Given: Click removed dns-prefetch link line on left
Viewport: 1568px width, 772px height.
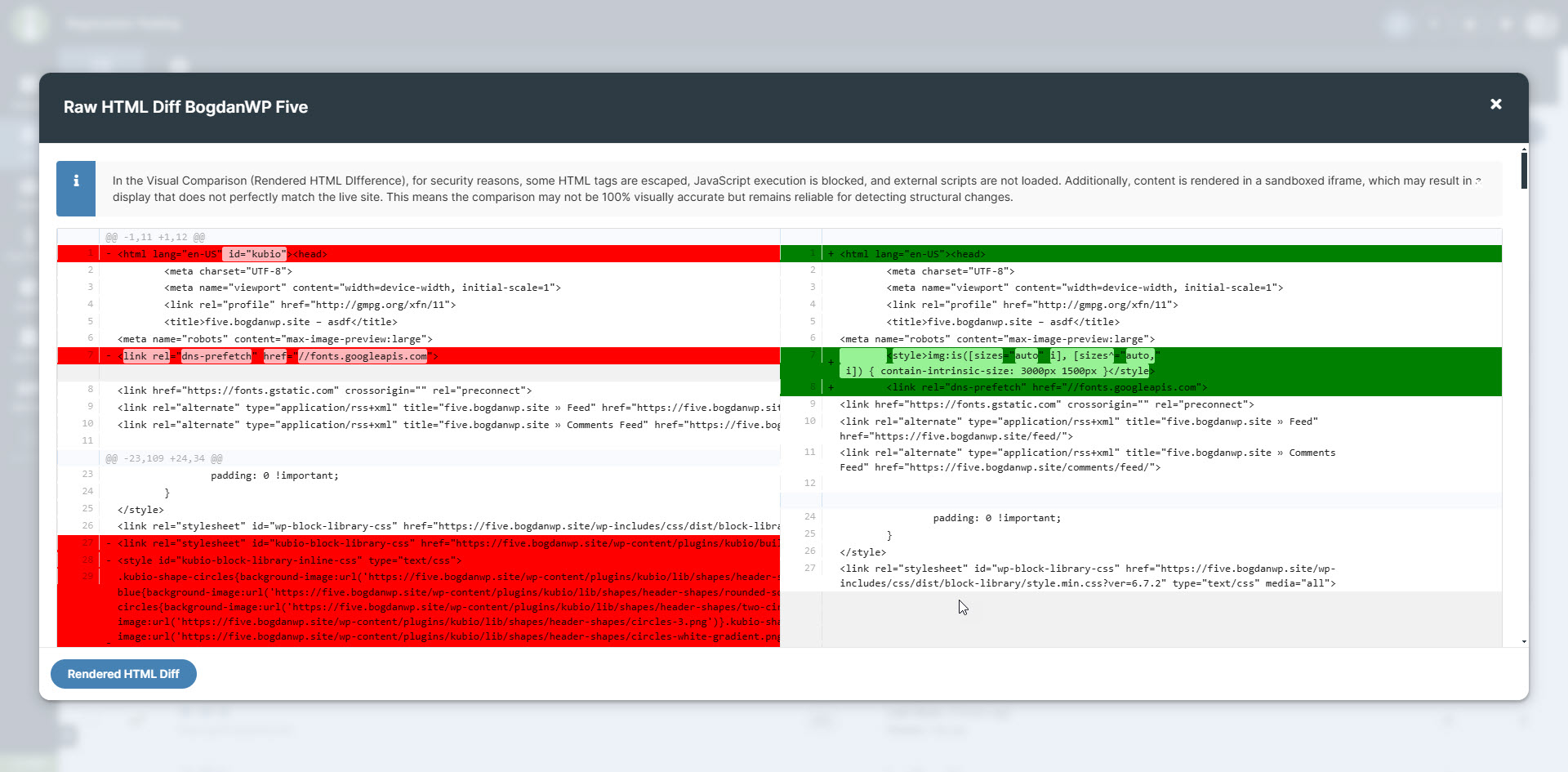Looking at the screenshot, I should coord(419,356).
